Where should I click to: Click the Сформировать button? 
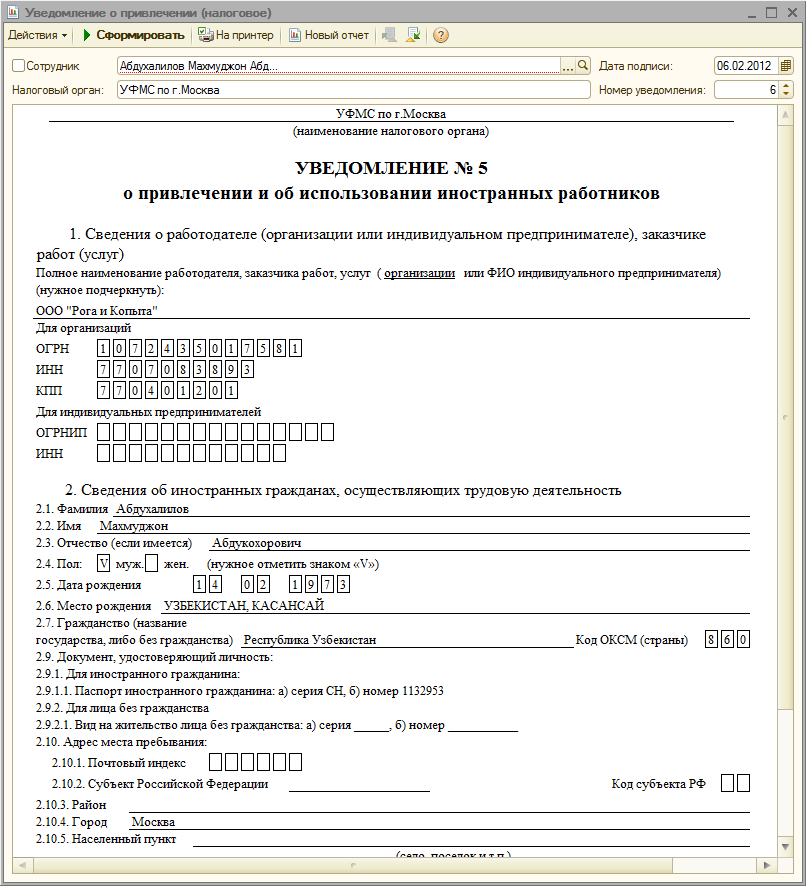[134, 35]
